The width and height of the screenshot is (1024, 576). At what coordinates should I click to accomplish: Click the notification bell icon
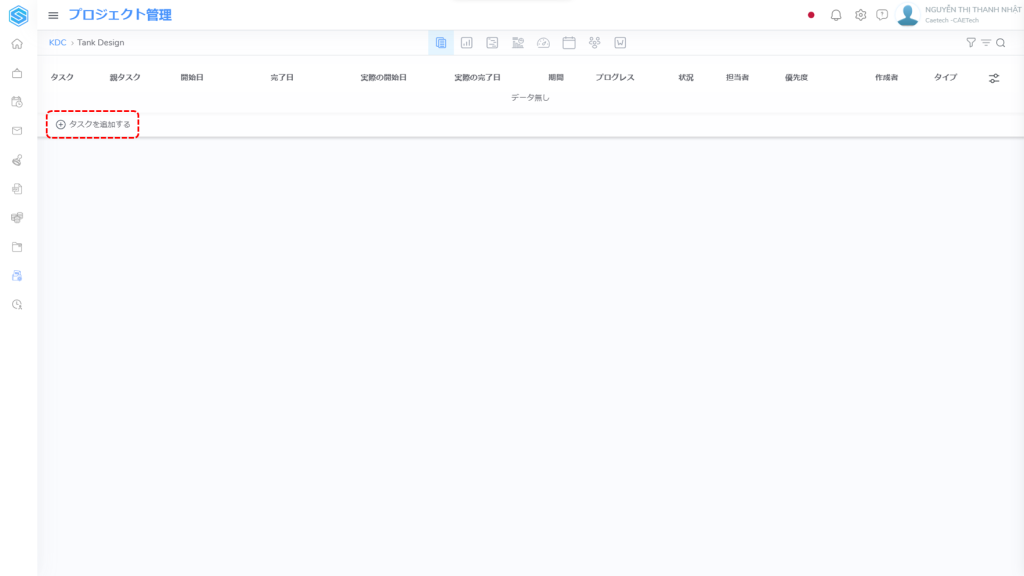click(836, 15)
